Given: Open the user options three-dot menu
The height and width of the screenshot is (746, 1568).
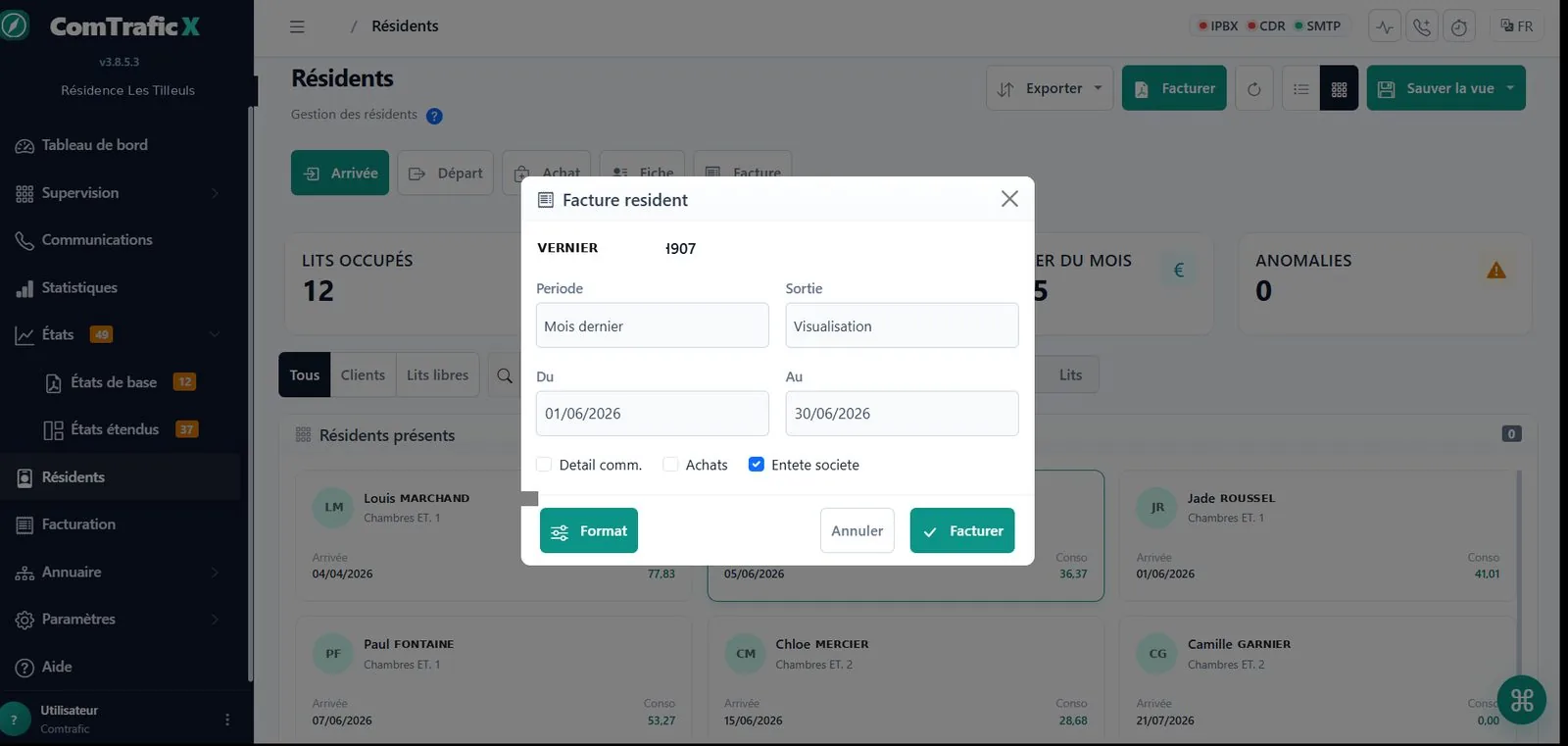Looking at the screenshot, I should (227, 720).
